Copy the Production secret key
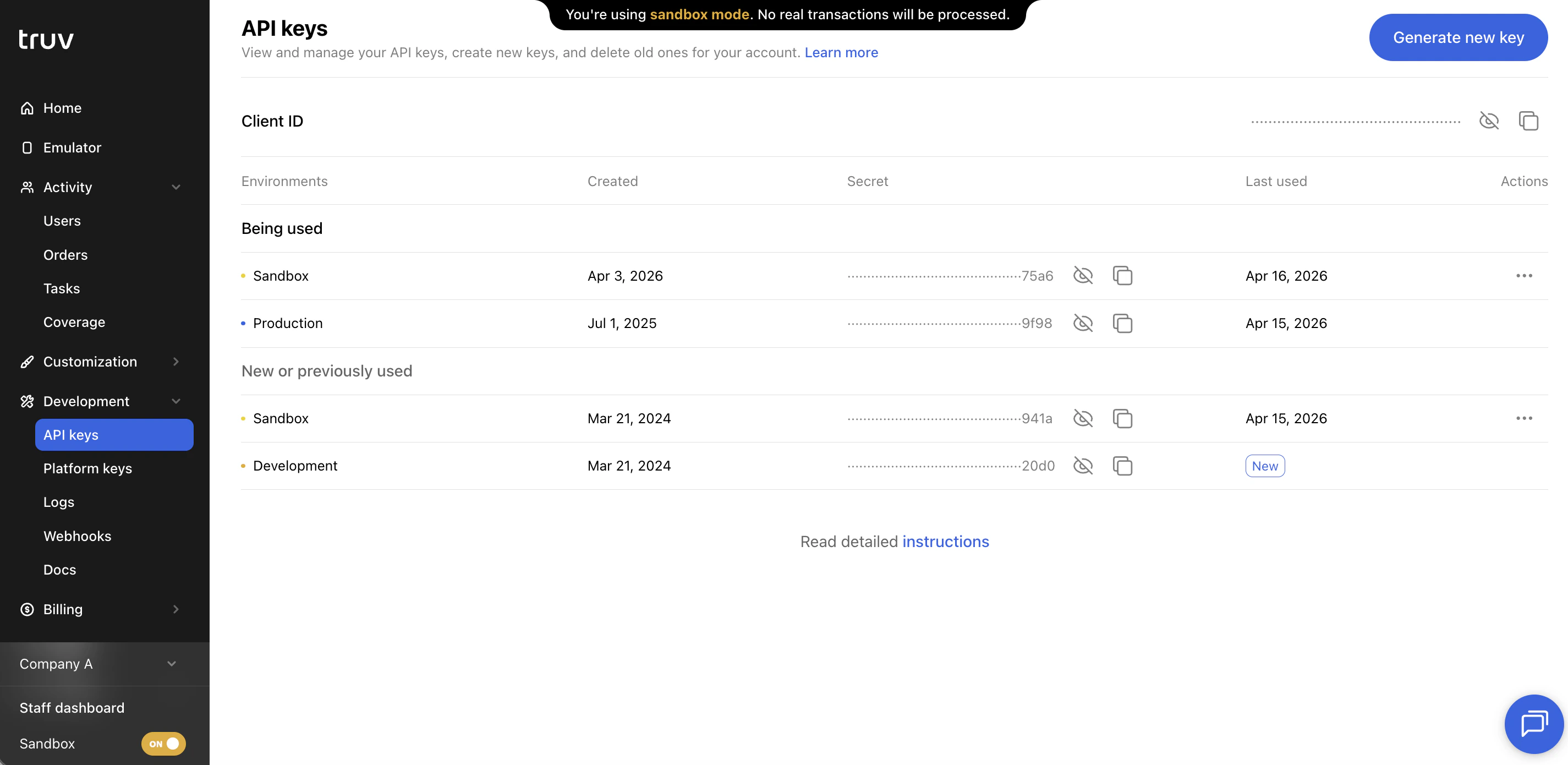 [x=1123, y=323]
